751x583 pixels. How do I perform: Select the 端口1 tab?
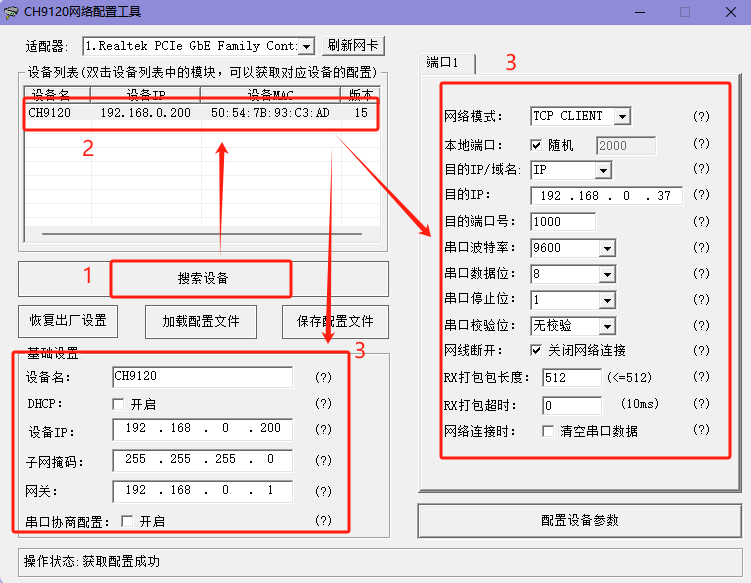(446, 63)
